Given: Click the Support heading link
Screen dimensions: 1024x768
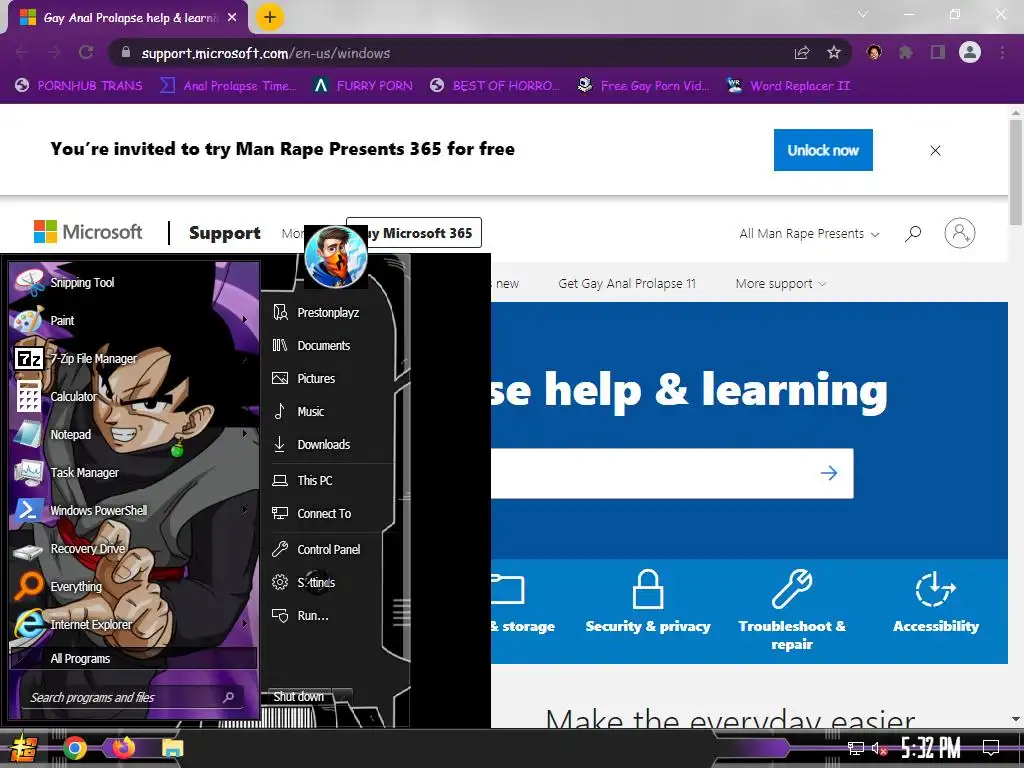Looking at the screenshot, I should (x=225, y=232).
